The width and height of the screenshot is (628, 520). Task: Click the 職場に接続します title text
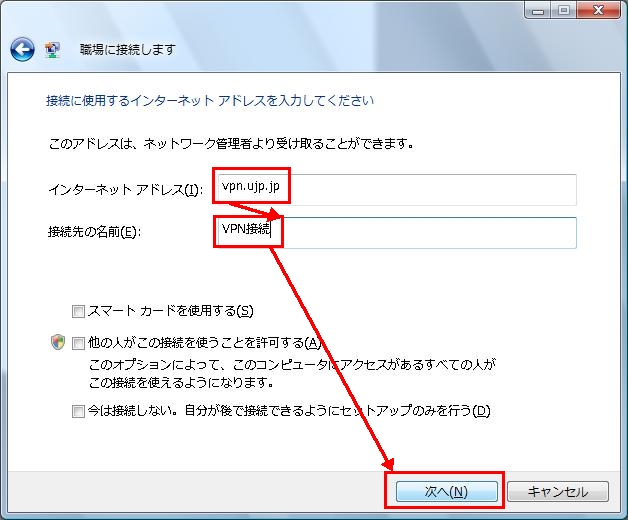128,50
